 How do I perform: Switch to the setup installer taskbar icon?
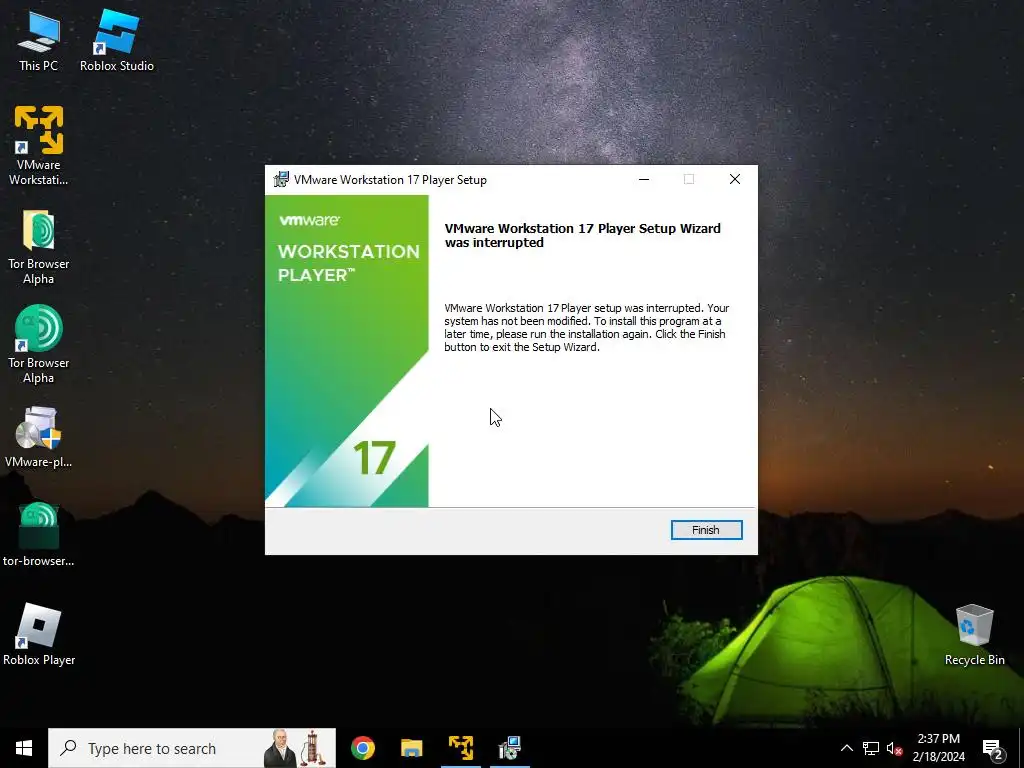pyautogui.click(x=509, y=748)
